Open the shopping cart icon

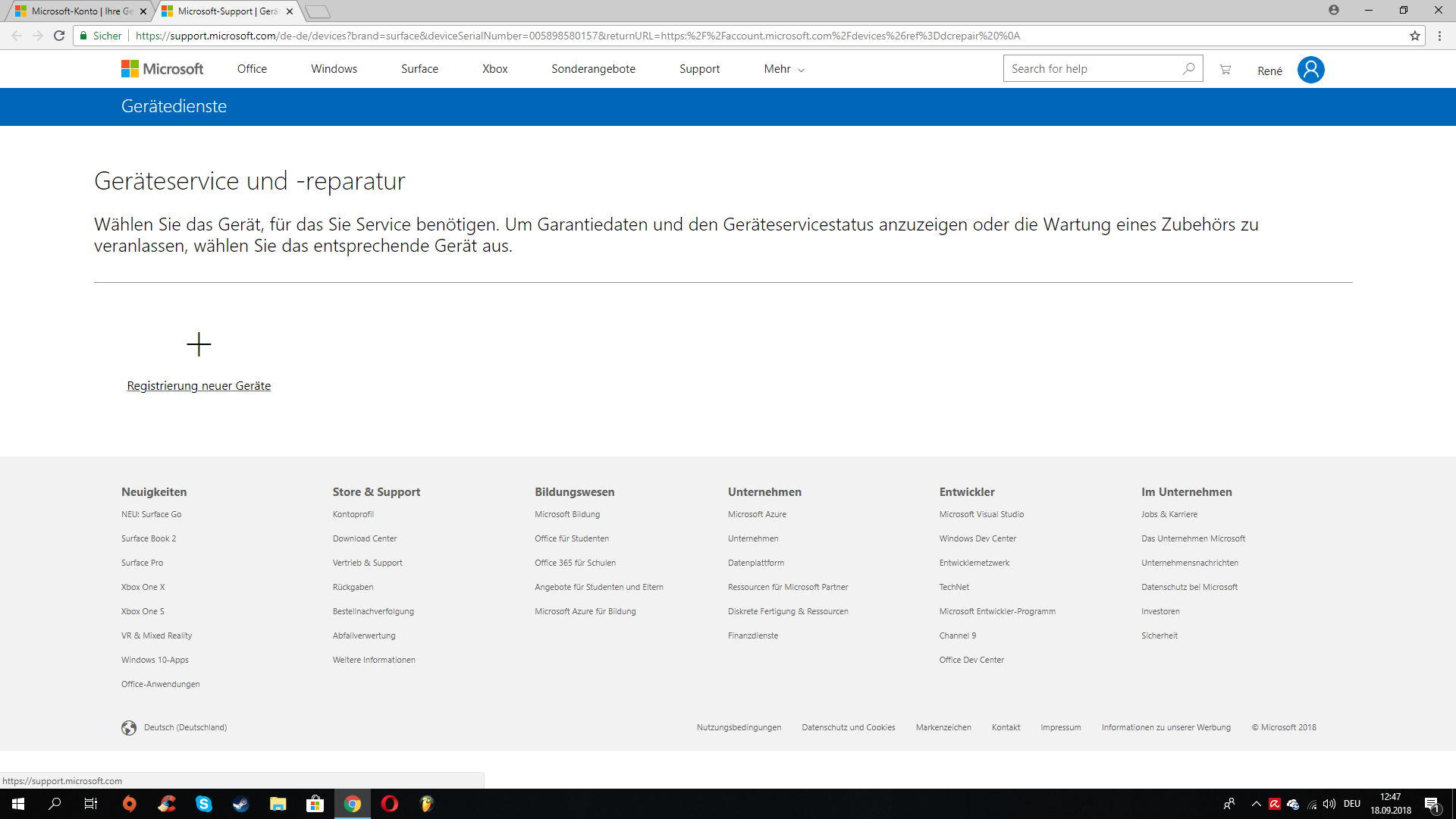[x=1225, y=70]
